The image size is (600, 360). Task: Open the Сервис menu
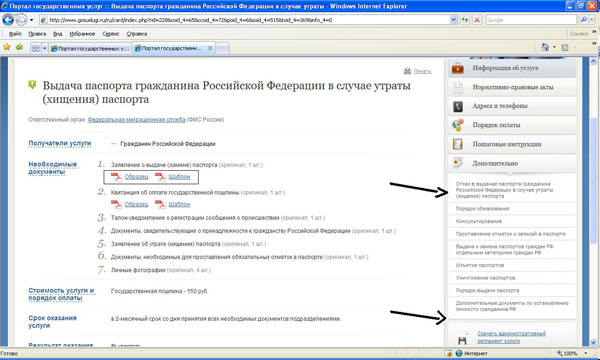tap(111, 34)
